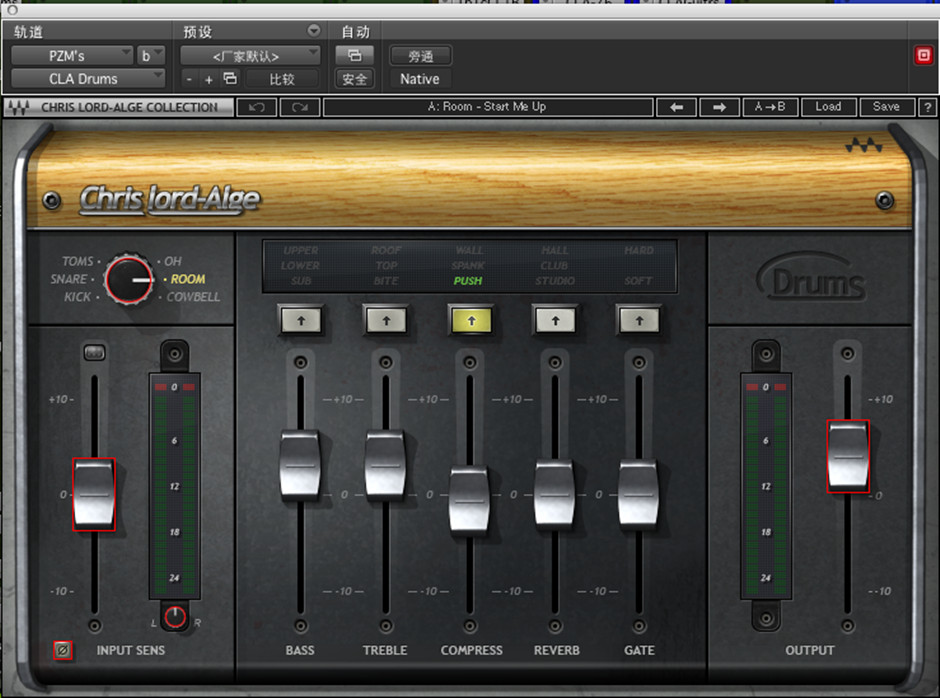Click the L/R balance knob
This screenshot has width=940, height=698.
[175, 616]
